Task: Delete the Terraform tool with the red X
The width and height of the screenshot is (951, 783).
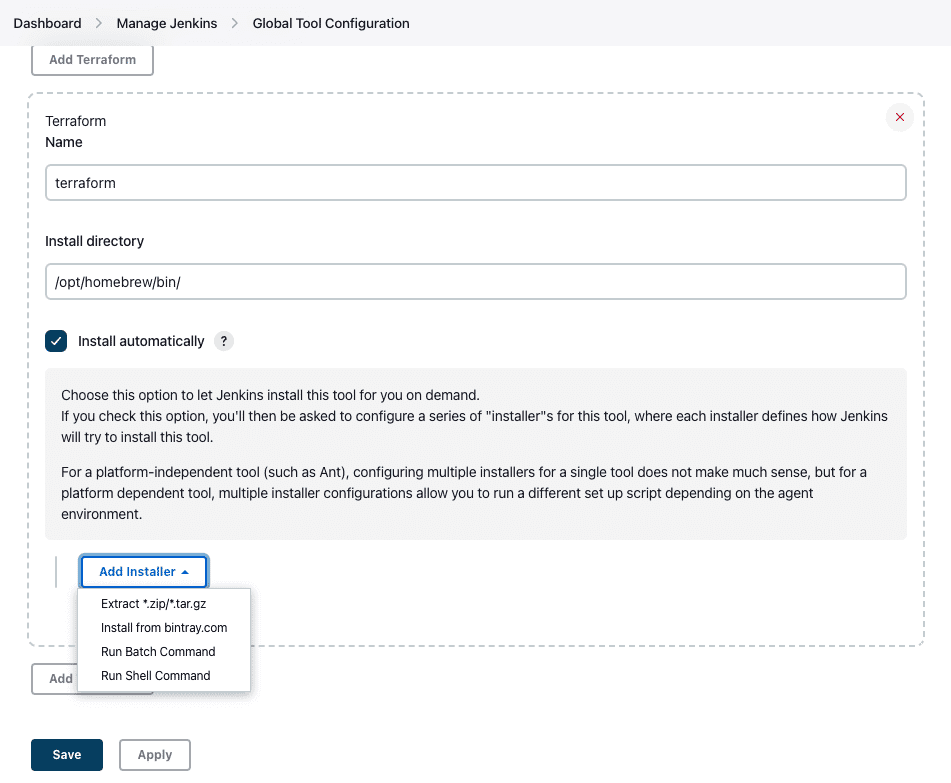Action: [899, 117]
